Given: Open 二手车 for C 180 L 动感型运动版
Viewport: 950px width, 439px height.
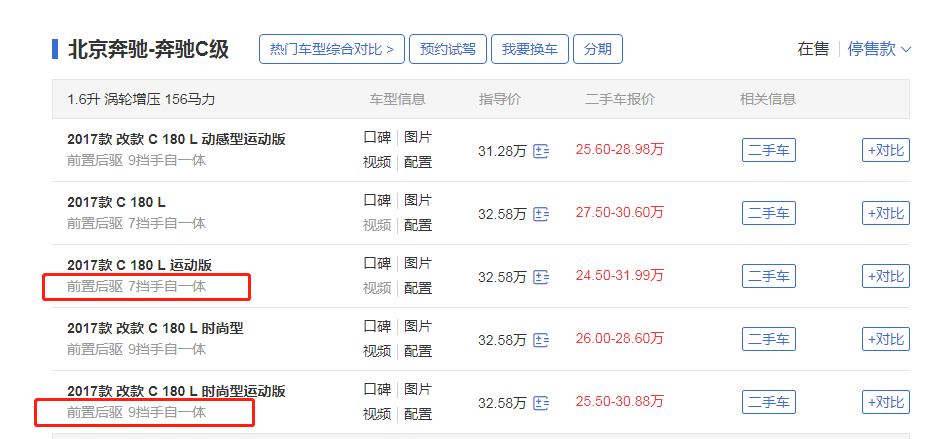Looking at the screenshot, I should point(769,150).
